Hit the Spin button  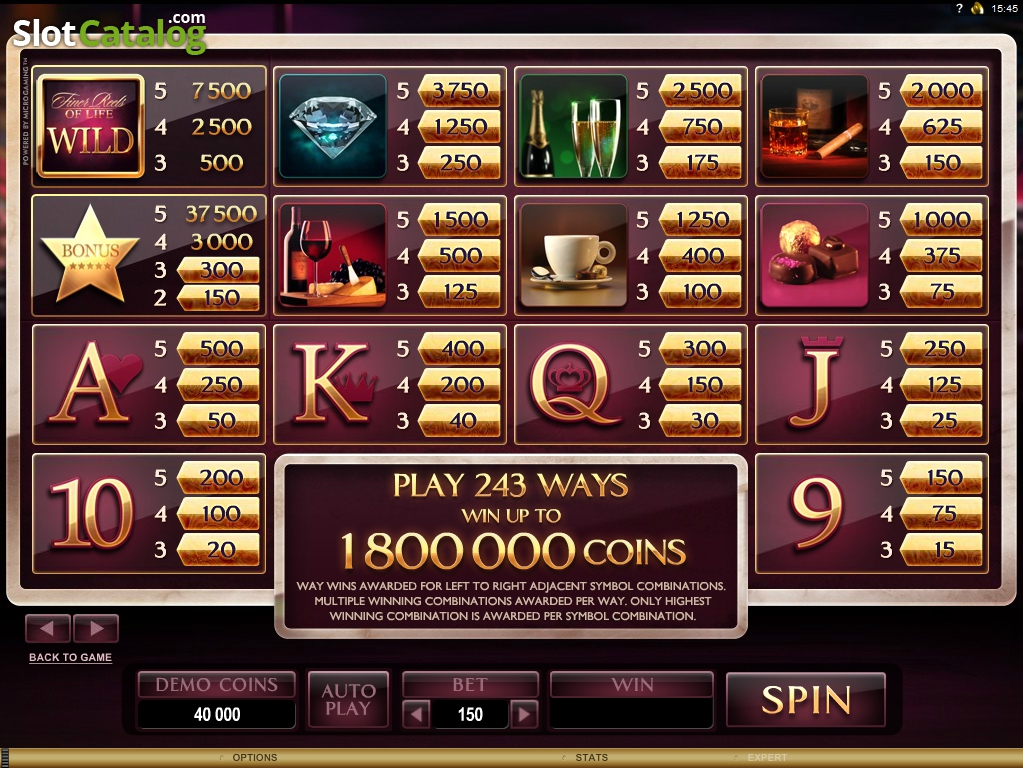(x=806, y=699)
